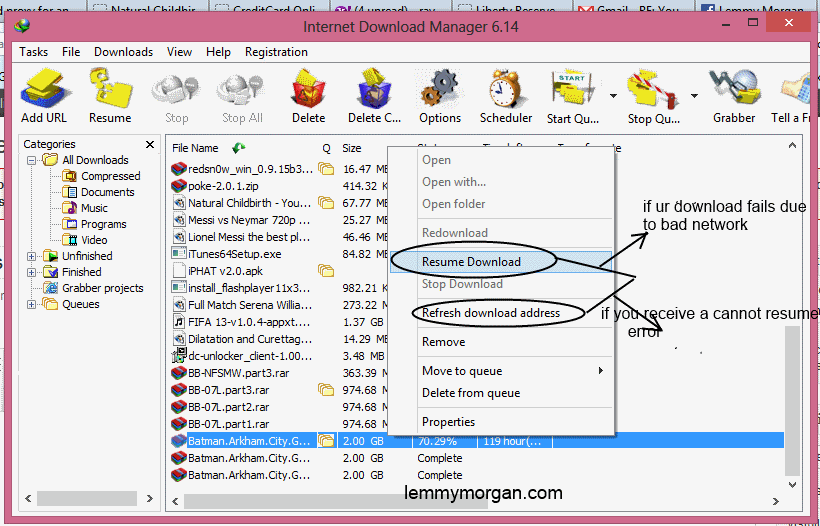820x526 pixels.
Task: Select Remove from the context menu
Action: (501, 342)
